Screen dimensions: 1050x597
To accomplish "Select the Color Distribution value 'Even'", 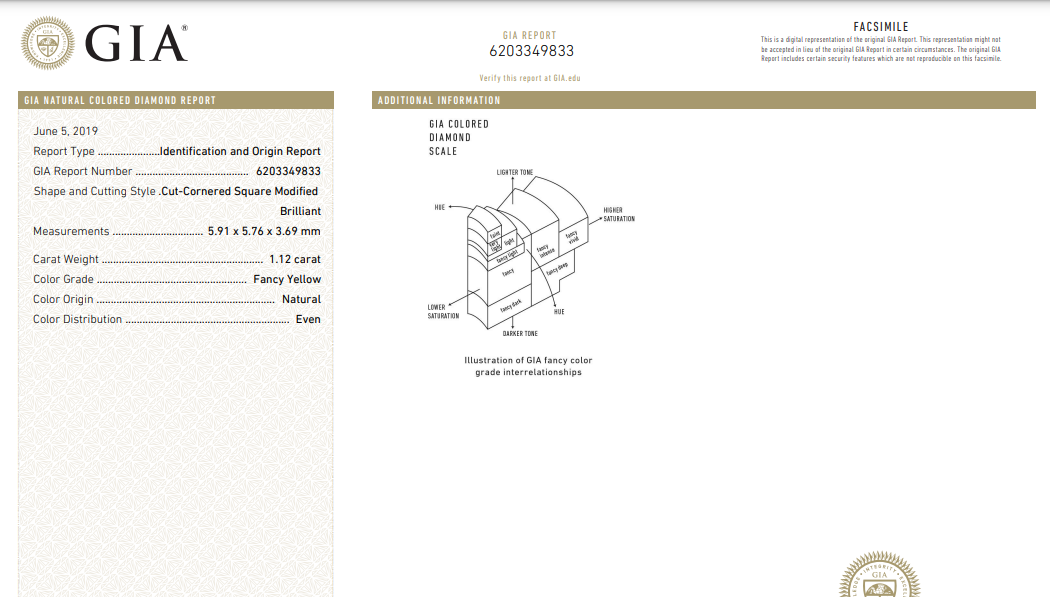I will (x=308, y=320).
